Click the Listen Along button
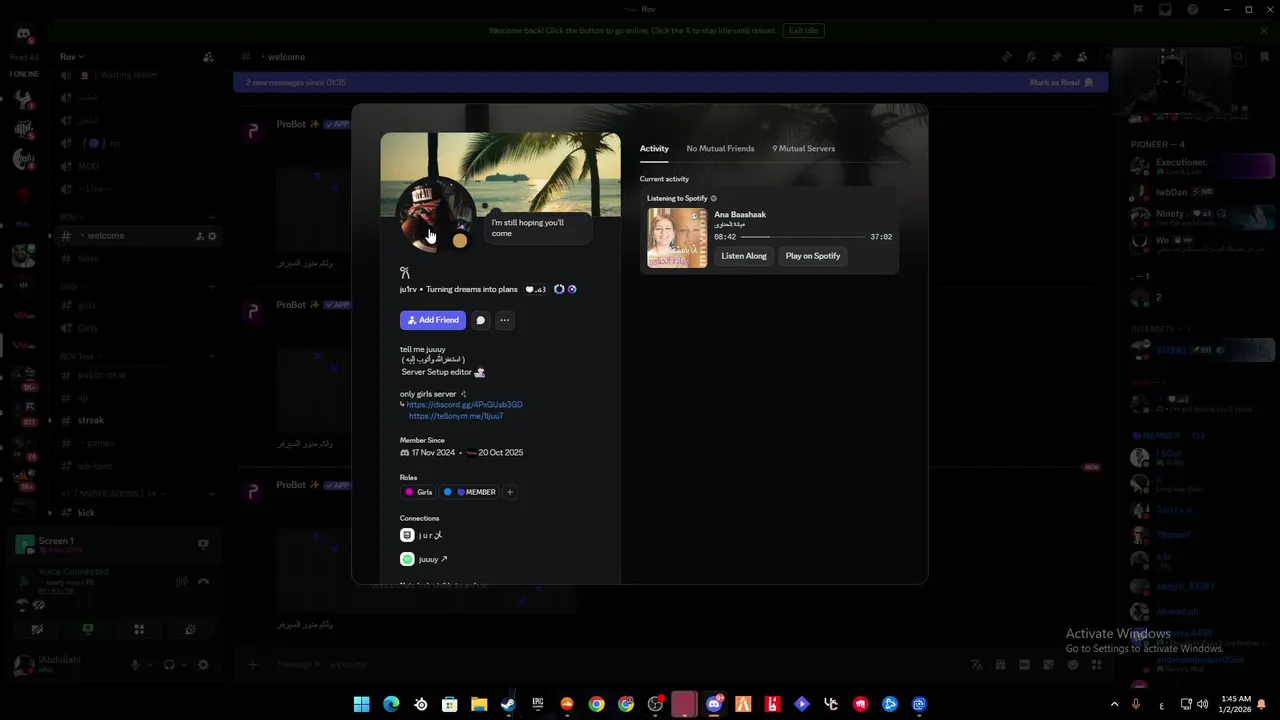Image resolution: width=1280 pixels, height=720 pixels. pos(744,256)
